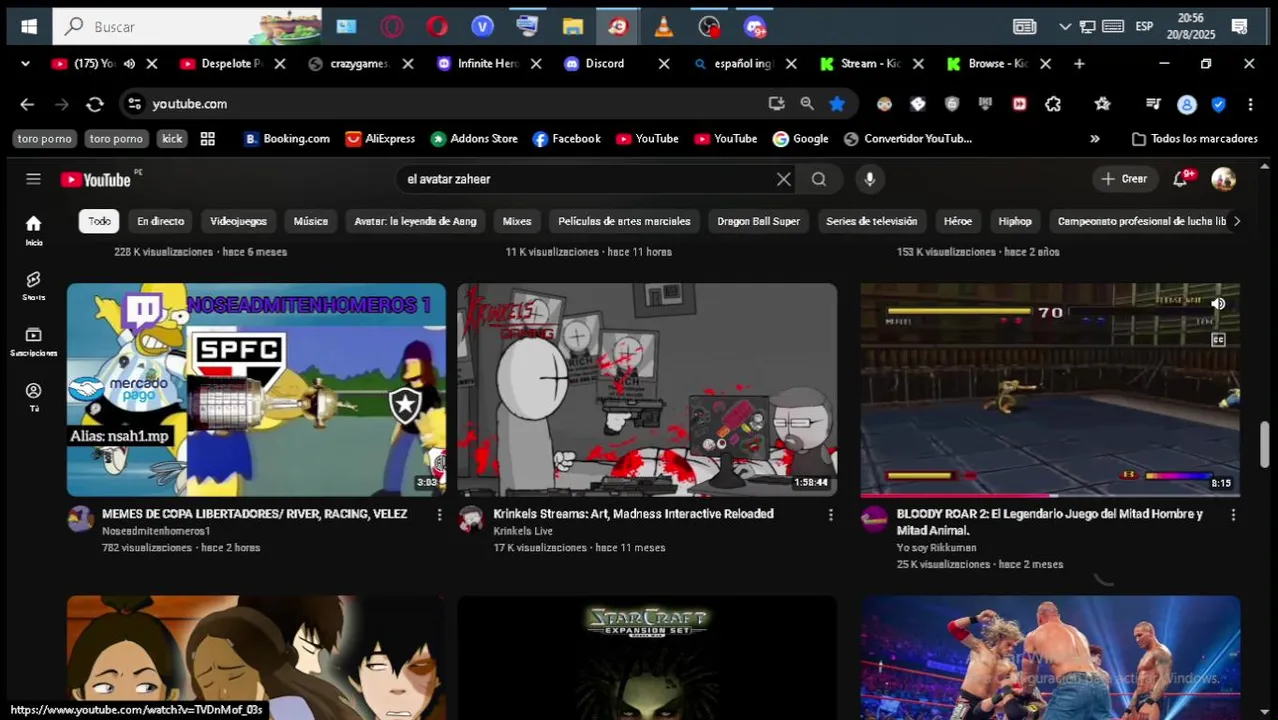Open the Windows Start menu

click(x=29, y=27)
